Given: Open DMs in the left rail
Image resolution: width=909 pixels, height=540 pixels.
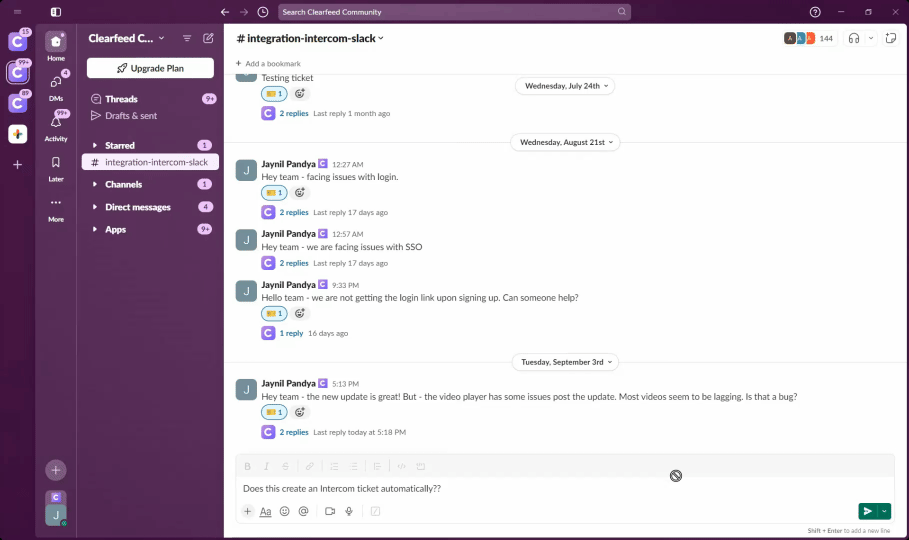Looking at the screenshot, I should click(56, 82).
